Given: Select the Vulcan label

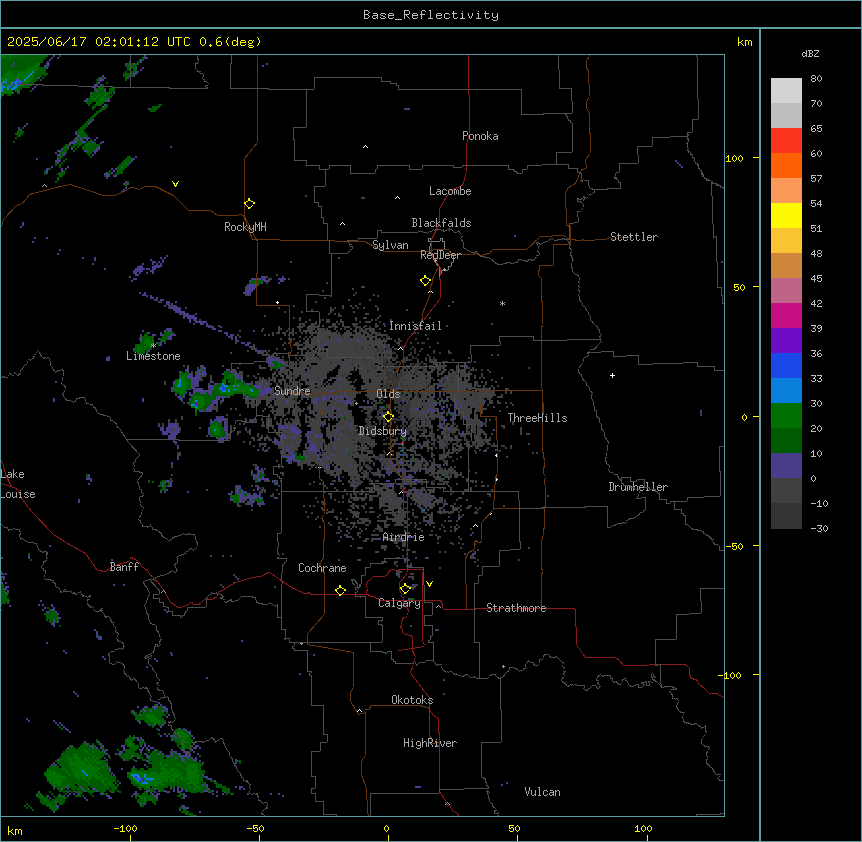Looking at the screenshot, I should [x=543, y=792].
